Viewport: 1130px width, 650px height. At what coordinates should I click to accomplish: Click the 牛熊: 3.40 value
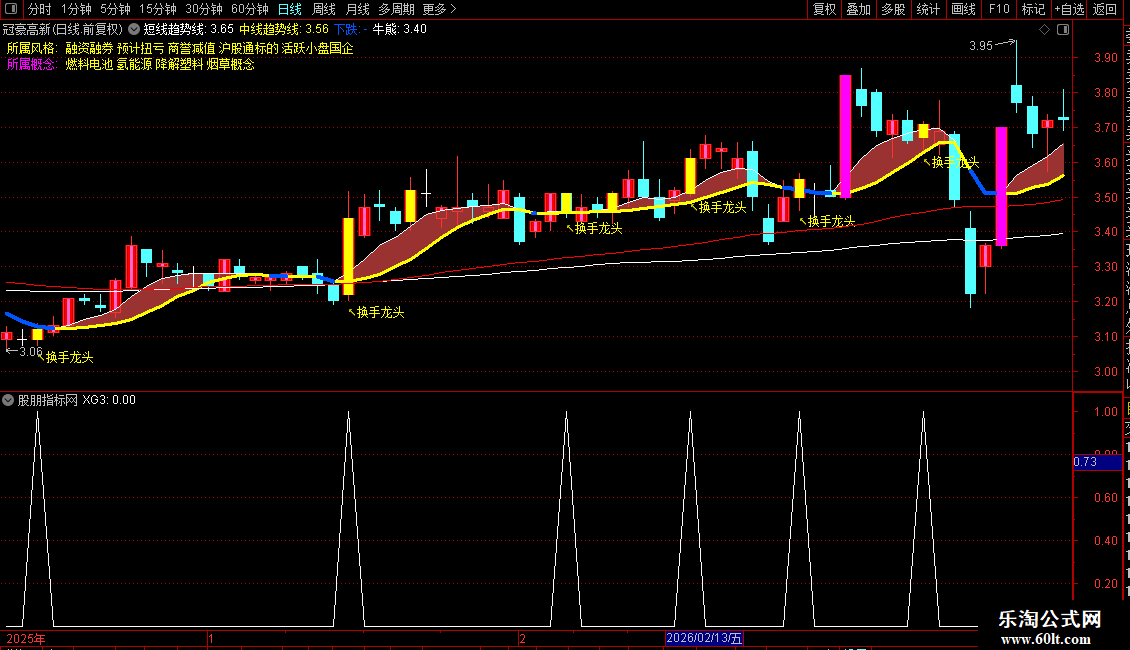399,30
